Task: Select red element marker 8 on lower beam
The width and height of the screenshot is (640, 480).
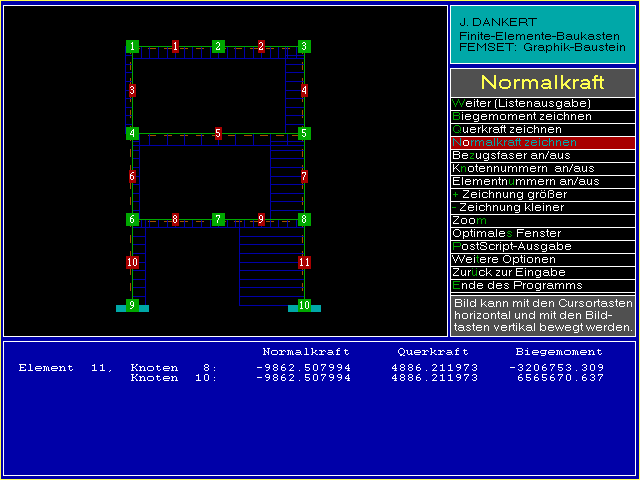Action: [175, 219]
